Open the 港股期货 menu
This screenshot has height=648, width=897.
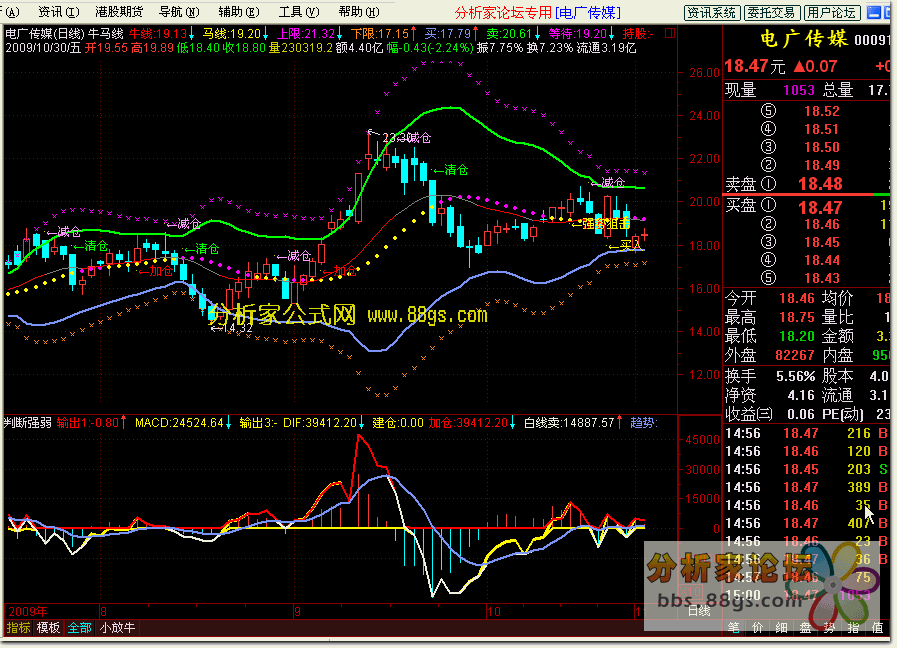coord(119,12)
